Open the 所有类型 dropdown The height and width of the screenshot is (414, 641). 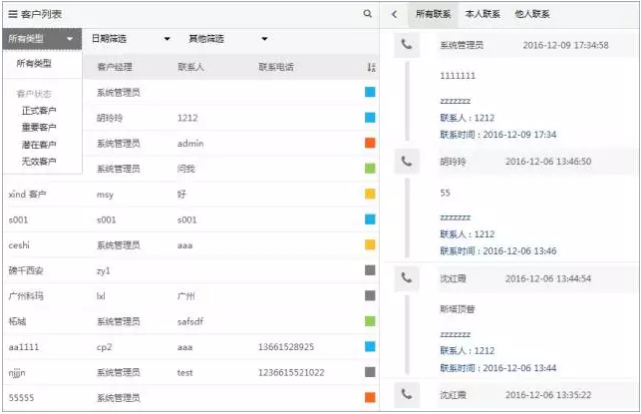point(42,39)
